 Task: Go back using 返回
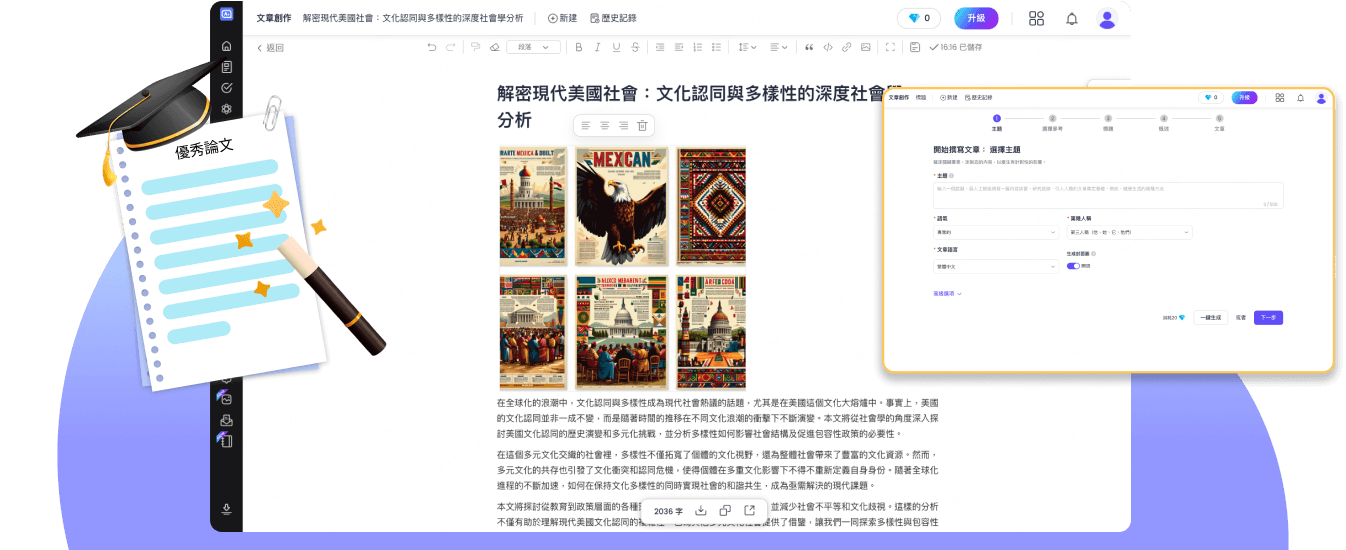(270, 48)
